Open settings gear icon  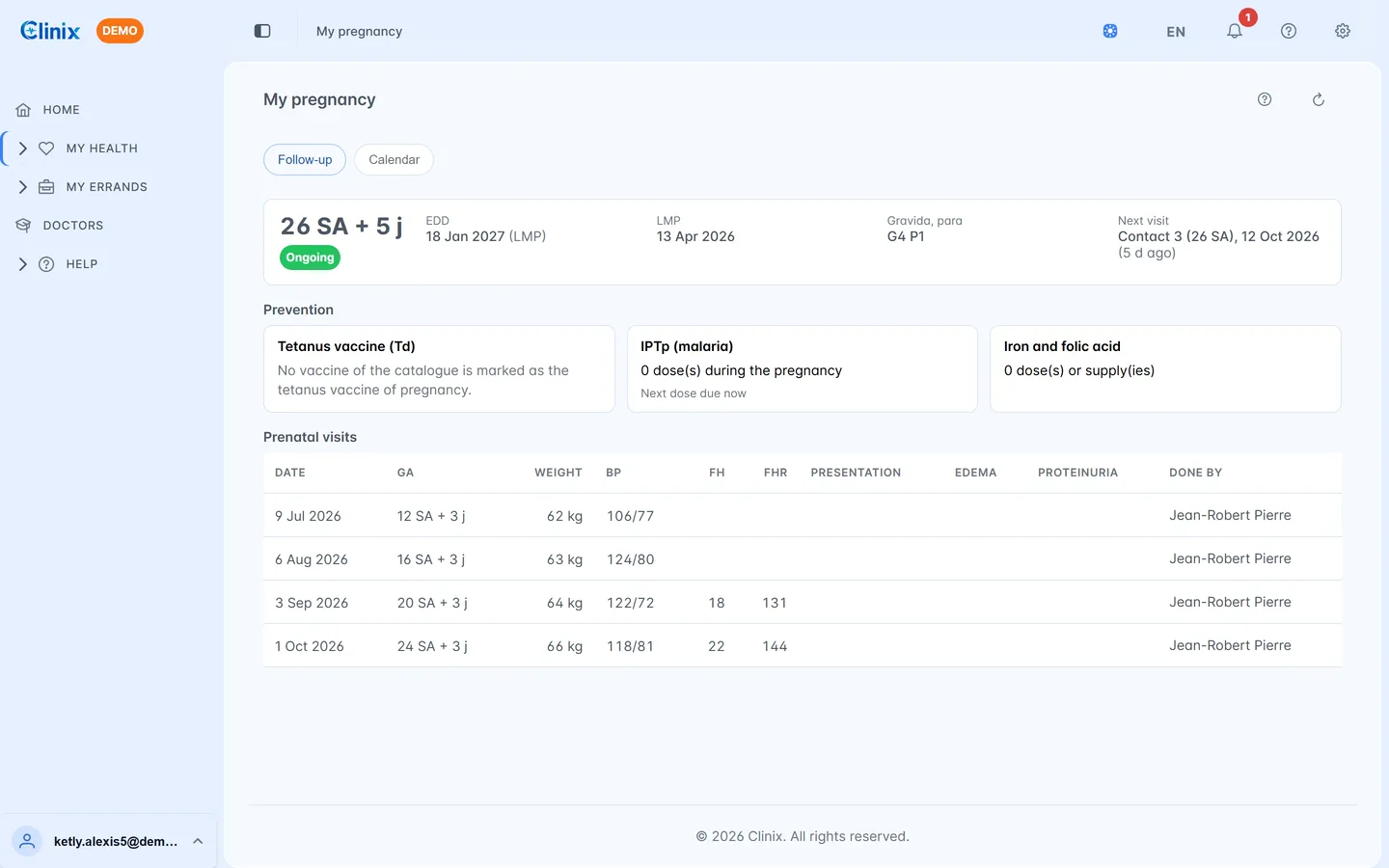click(1343, 31)
